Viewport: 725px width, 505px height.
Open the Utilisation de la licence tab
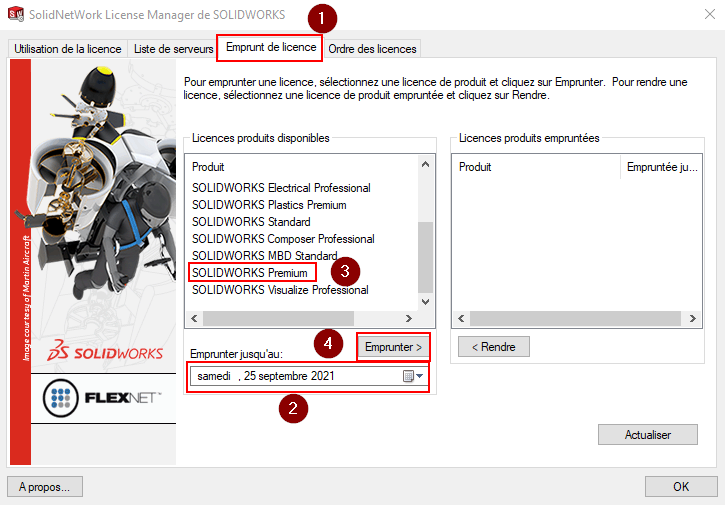[68, 49]
